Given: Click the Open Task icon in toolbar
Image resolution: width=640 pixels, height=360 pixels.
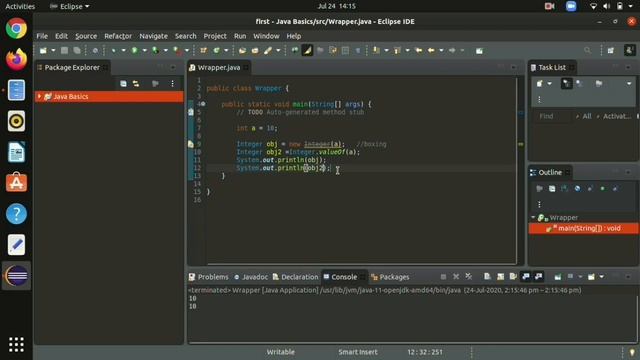Looking at the screenshot, I should point(255,51).
